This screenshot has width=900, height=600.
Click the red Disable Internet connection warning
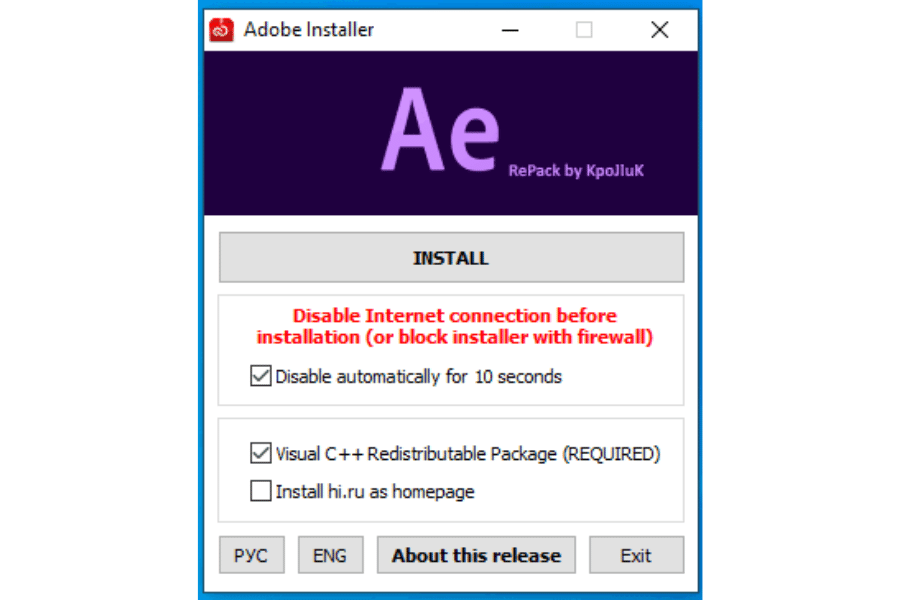point(454,327)
